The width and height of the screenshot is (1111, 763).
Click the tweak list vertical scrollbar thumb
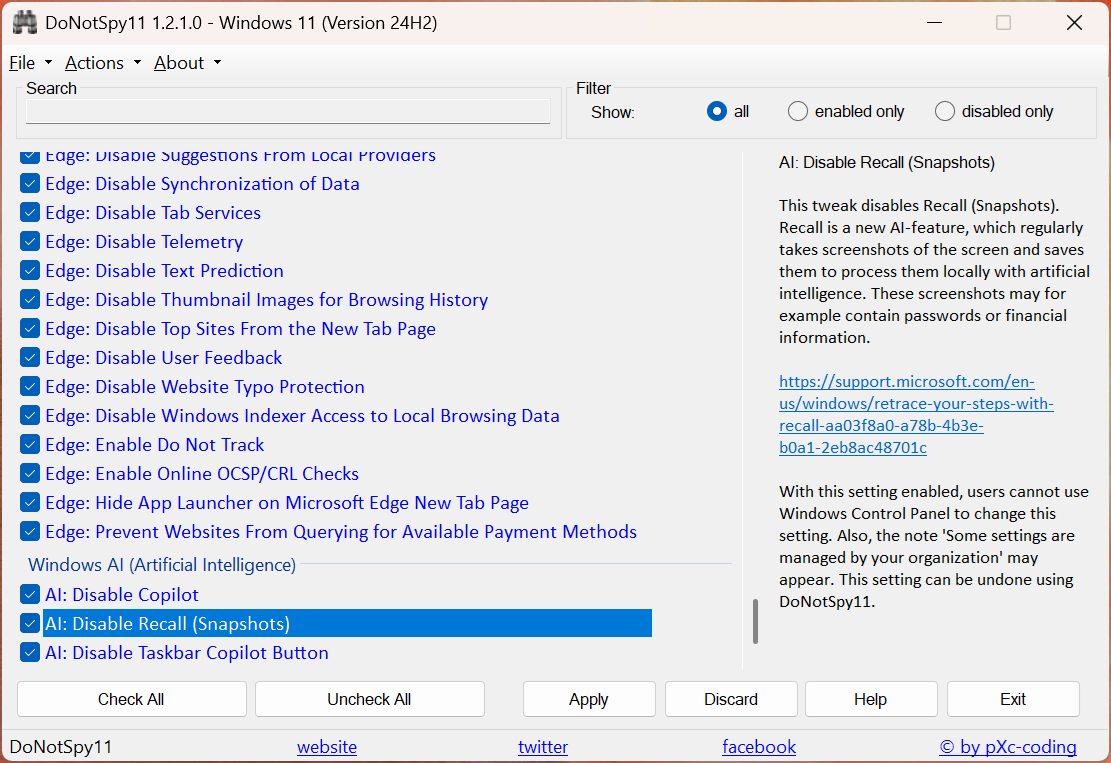(755, 621)
